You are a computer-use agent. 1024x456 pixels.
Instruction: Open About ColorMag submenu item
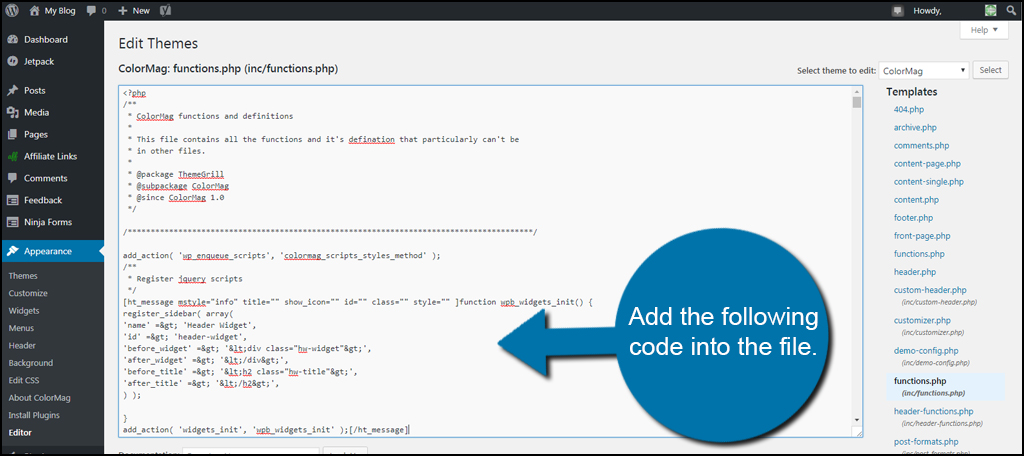coord(39,398)
